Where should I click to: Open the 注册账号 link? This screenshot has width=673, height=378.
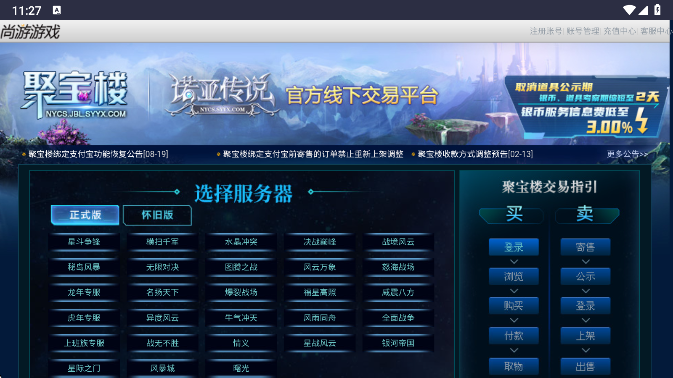tap(546, 31)
